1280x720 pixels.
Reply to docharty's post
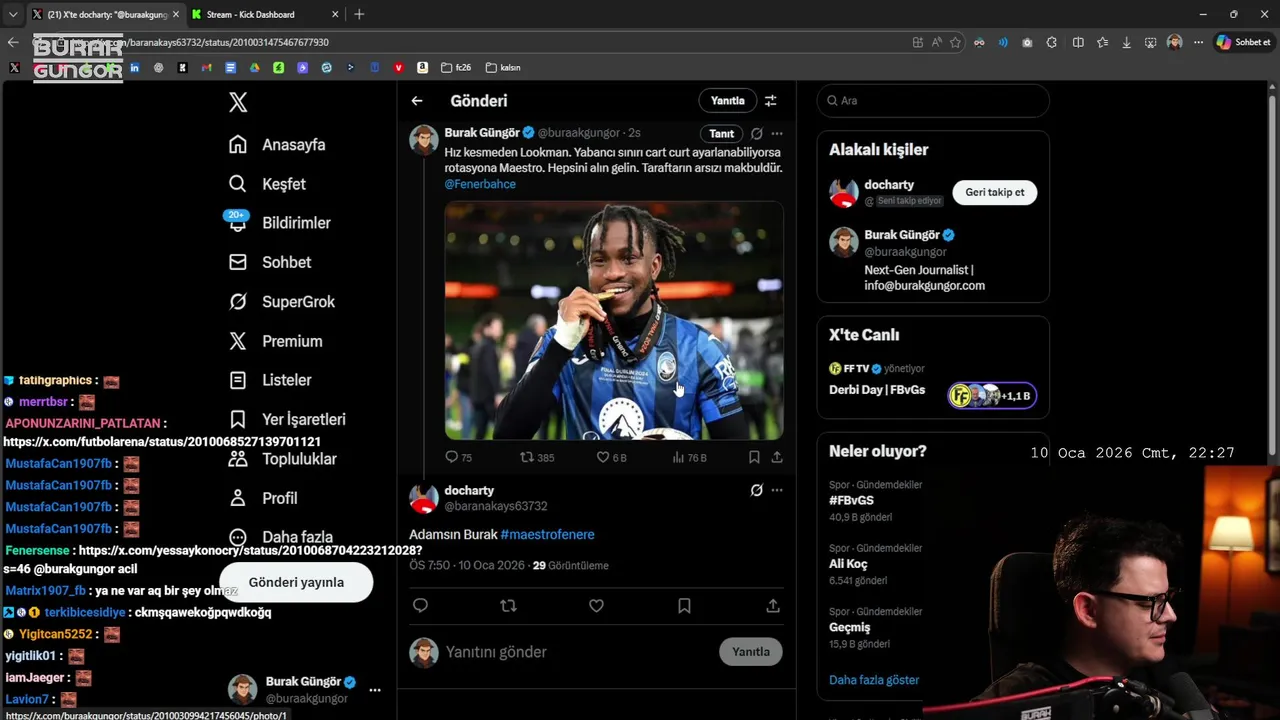[x=420, y=606]
